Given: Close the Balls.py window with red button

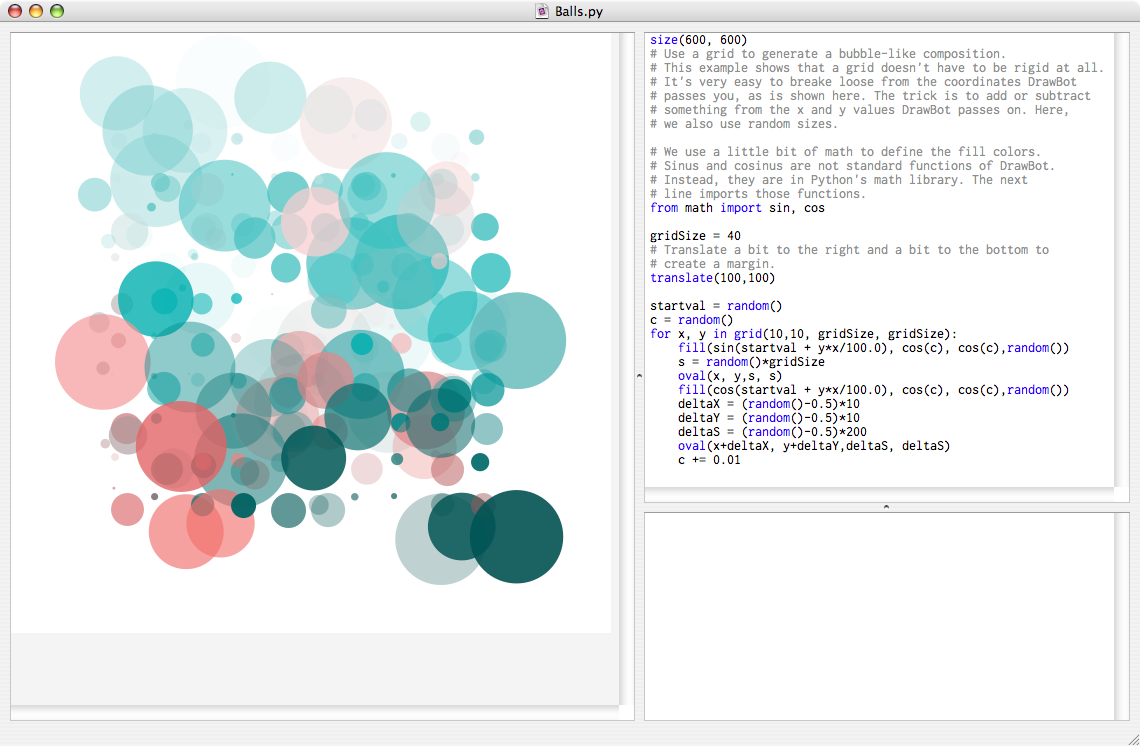Looking at the screenshot, I should tap(15, 11).
